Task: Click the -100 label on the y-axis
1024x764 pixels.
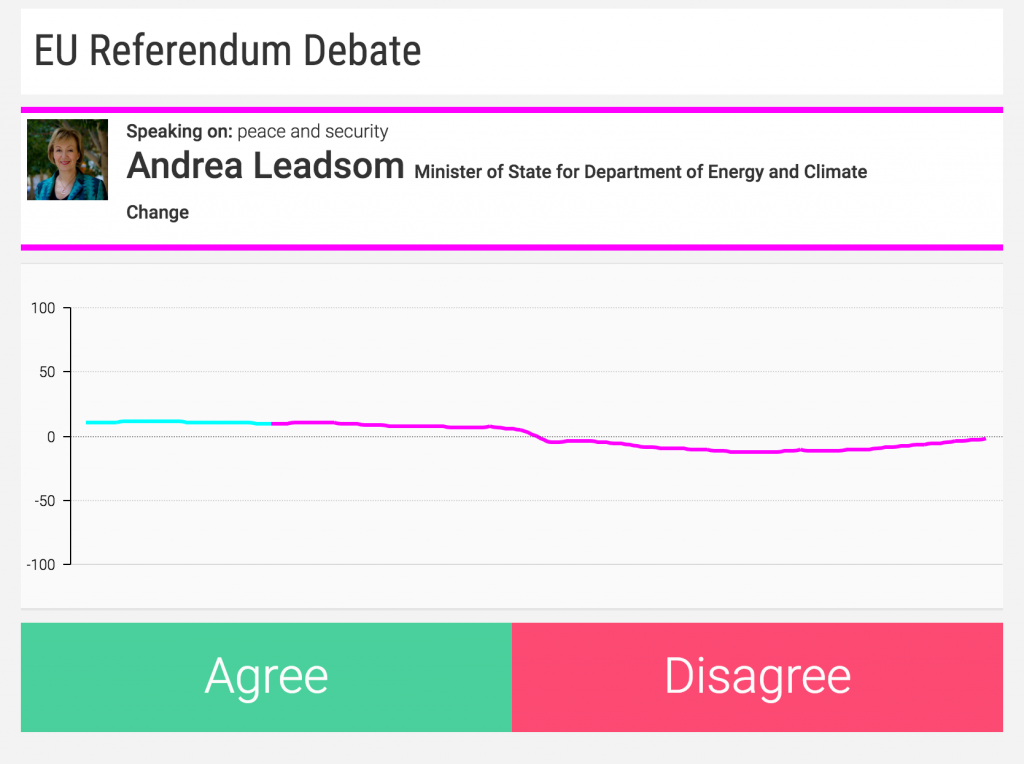Action: [x=40, y=564]
